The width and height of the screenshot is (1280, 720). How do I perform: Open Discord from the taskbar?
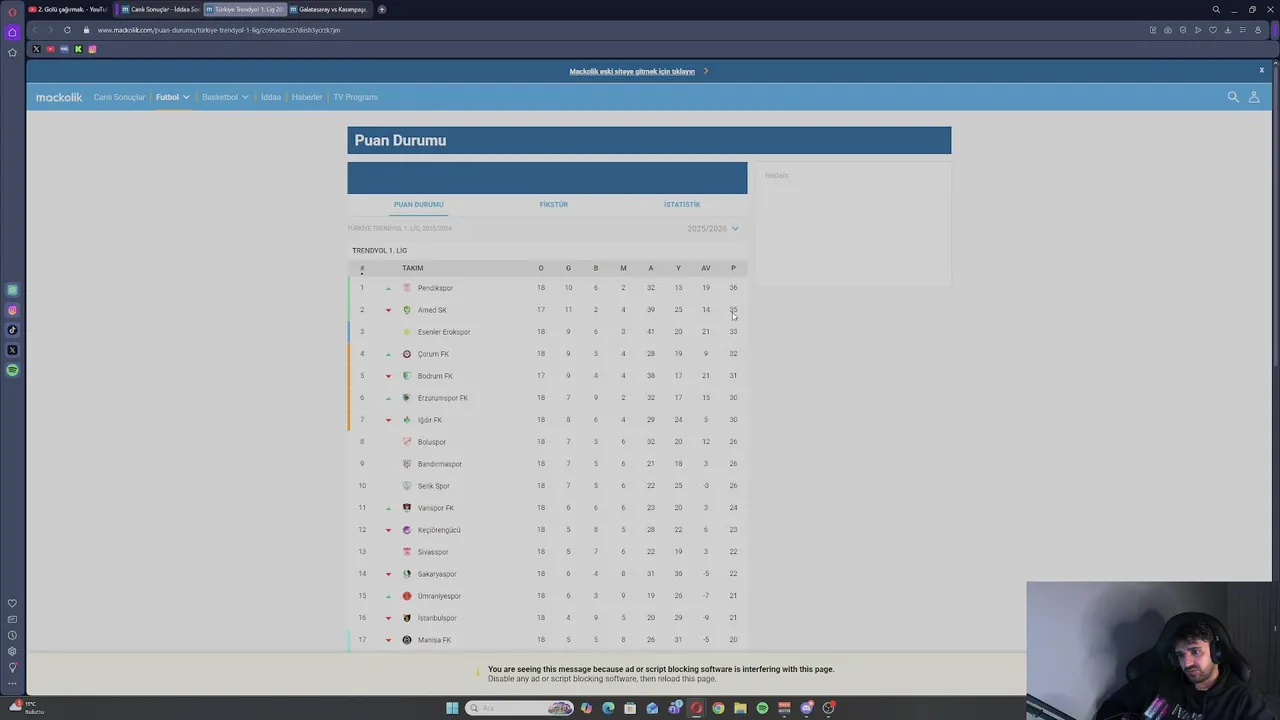click(x=806, y=708)
